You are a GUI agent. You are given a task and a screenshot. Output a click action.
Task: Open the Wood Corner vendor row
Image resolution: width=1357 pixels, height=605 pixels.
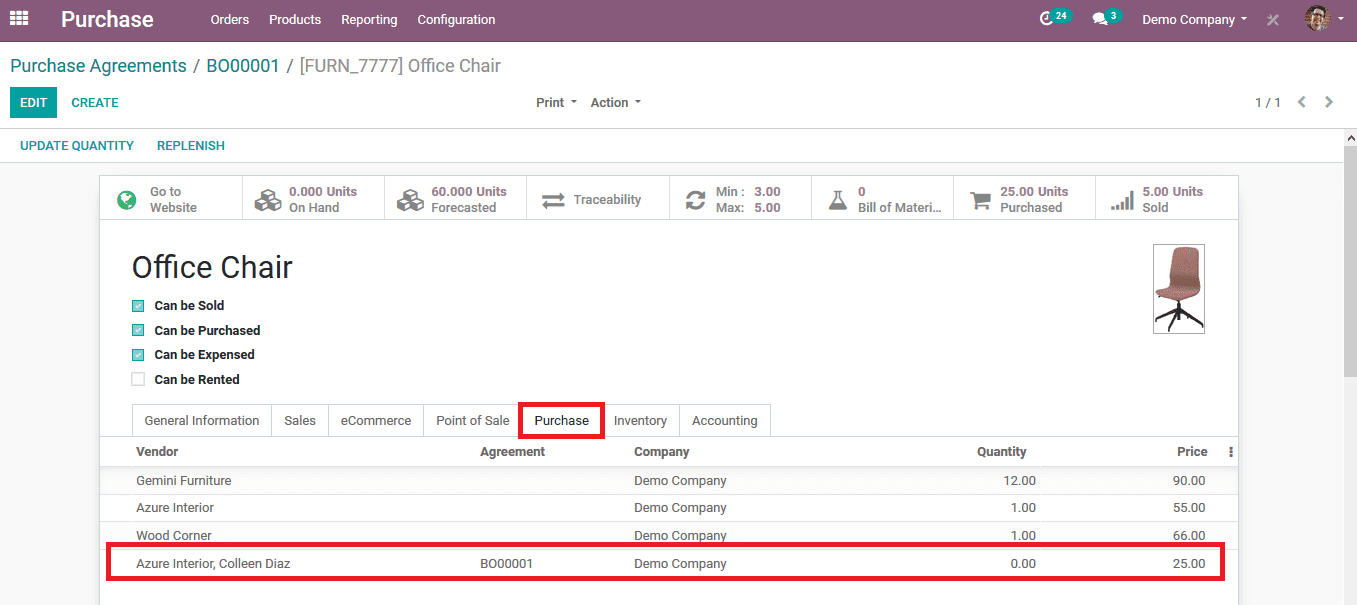(x=668, y=535)
